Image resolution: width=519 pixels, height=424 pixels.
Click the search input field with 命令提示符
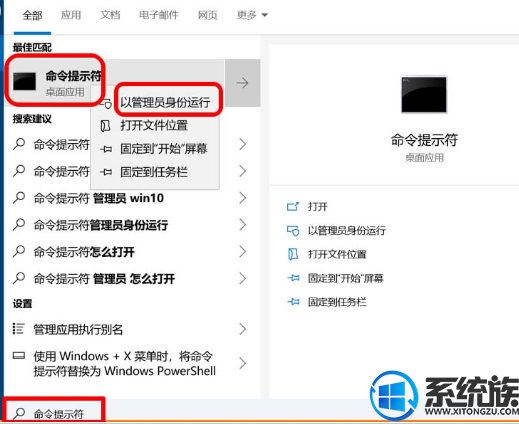pos(53,414)
